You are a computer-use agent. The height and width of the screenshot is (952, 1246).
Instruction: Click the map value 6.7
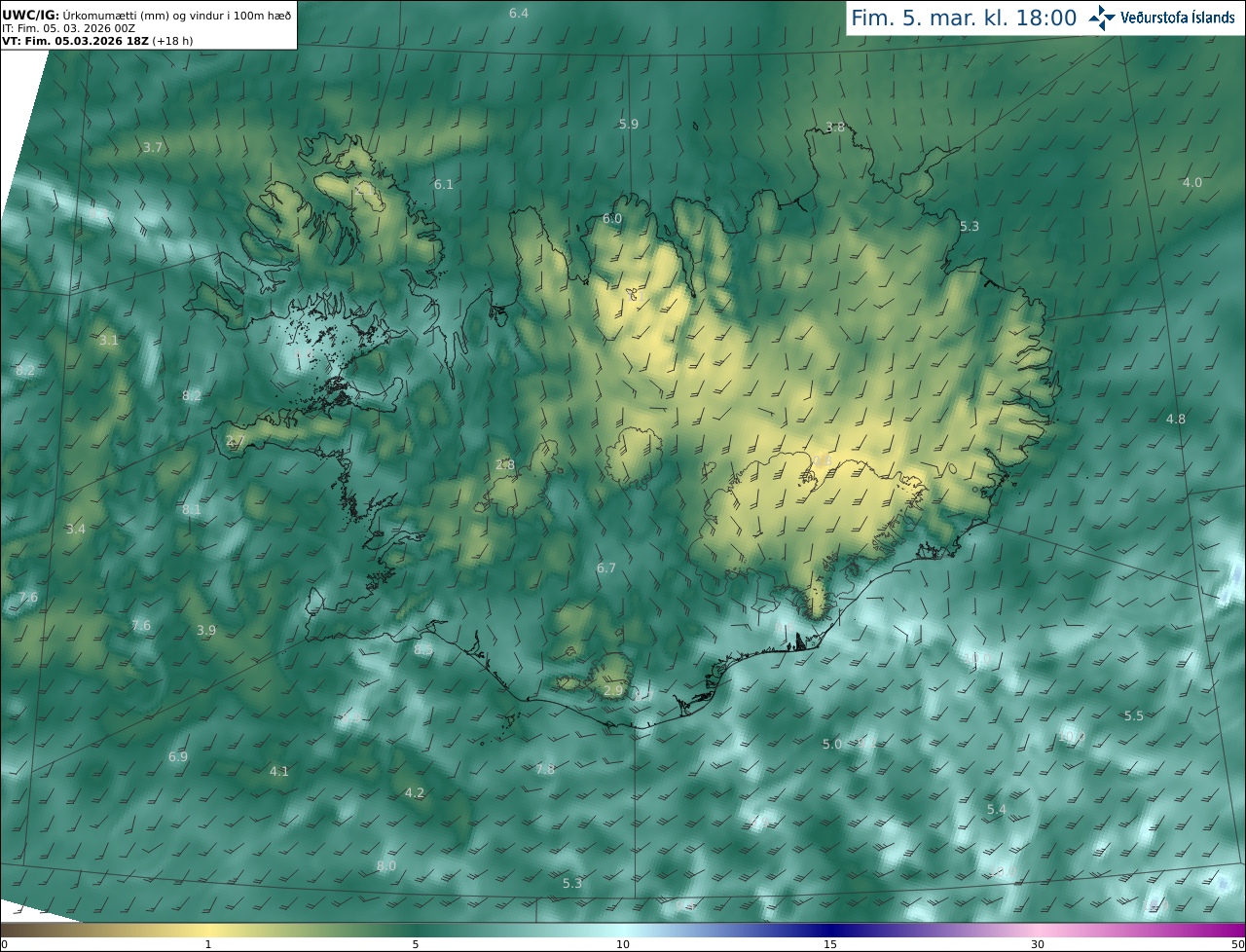(x=606, y=568)
